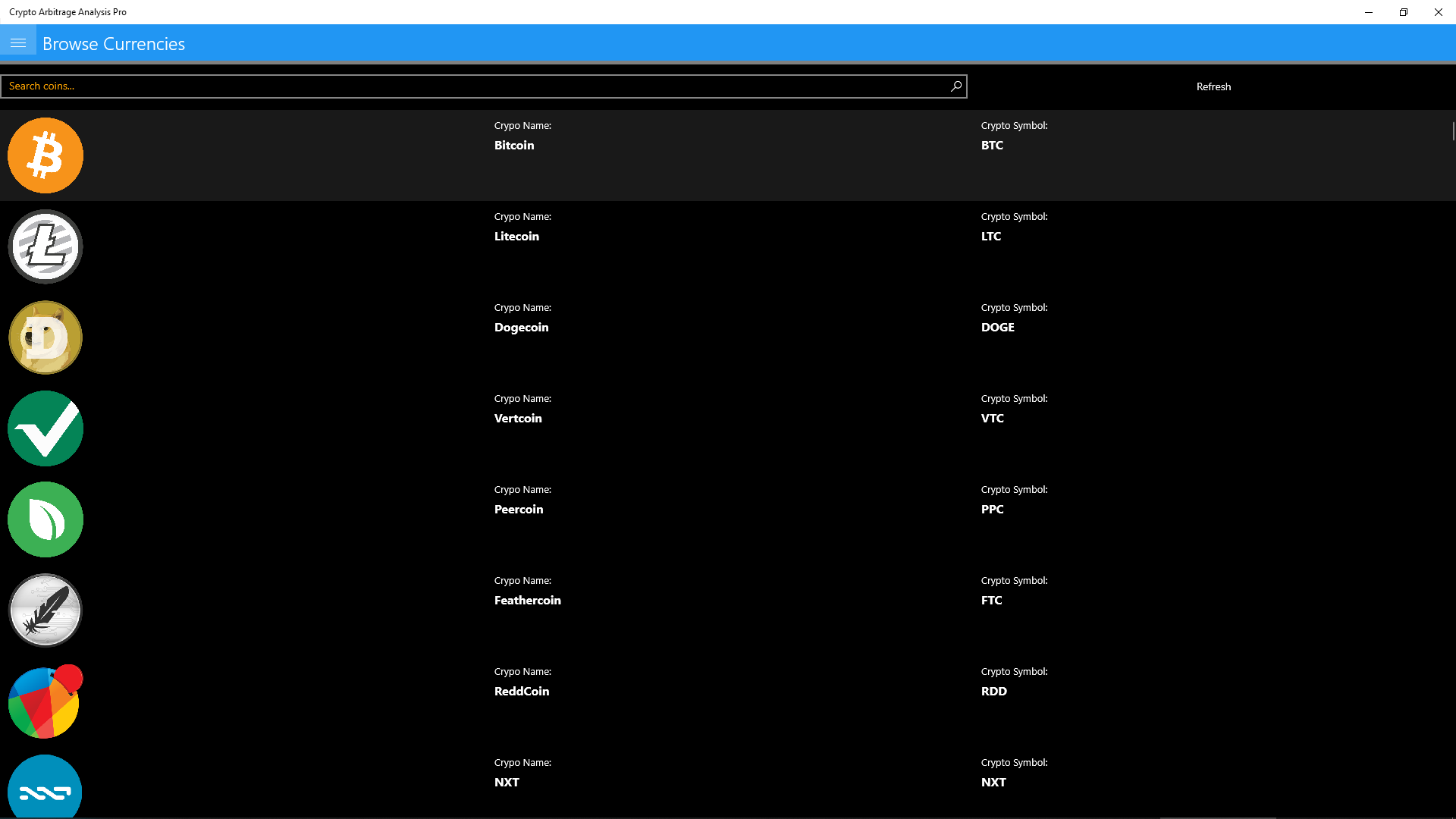Click the Peercoin leaf logo
Viewport: 1456px width, 819px height.
point(45,519)
